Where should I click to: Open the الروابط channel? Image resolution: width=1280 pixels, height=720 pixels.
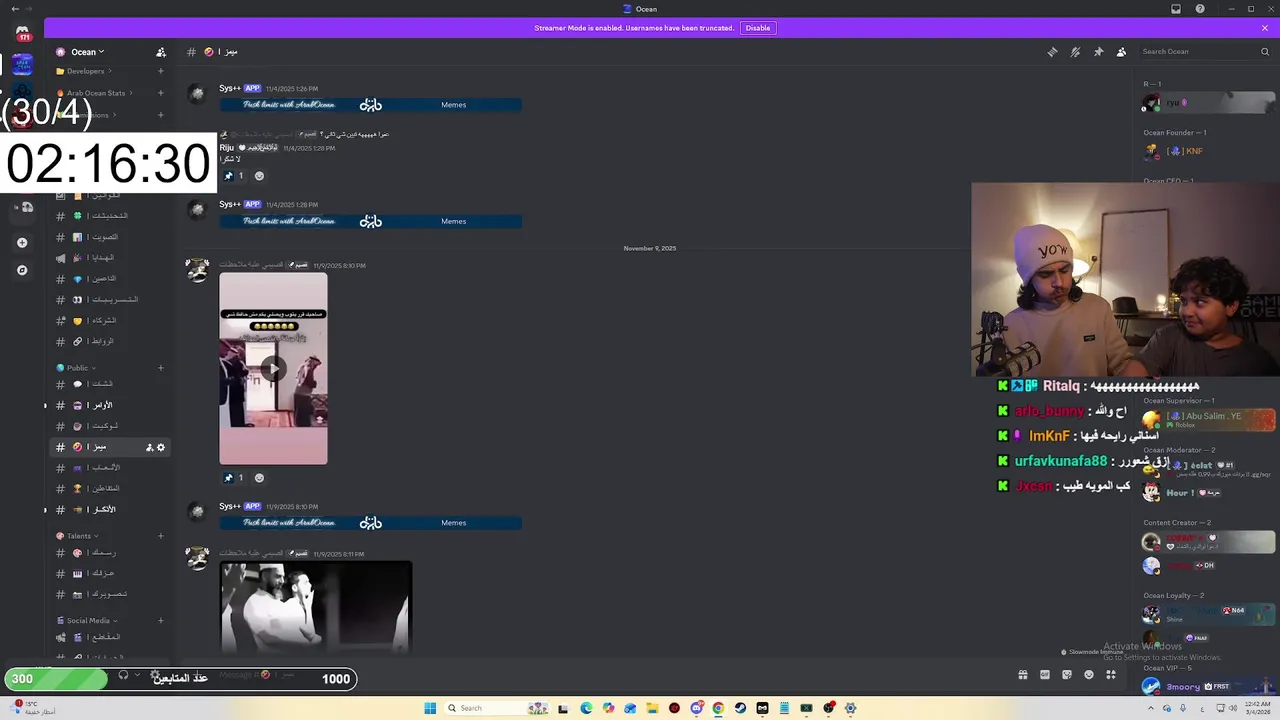pyautogui.click(x=110, y=342)
